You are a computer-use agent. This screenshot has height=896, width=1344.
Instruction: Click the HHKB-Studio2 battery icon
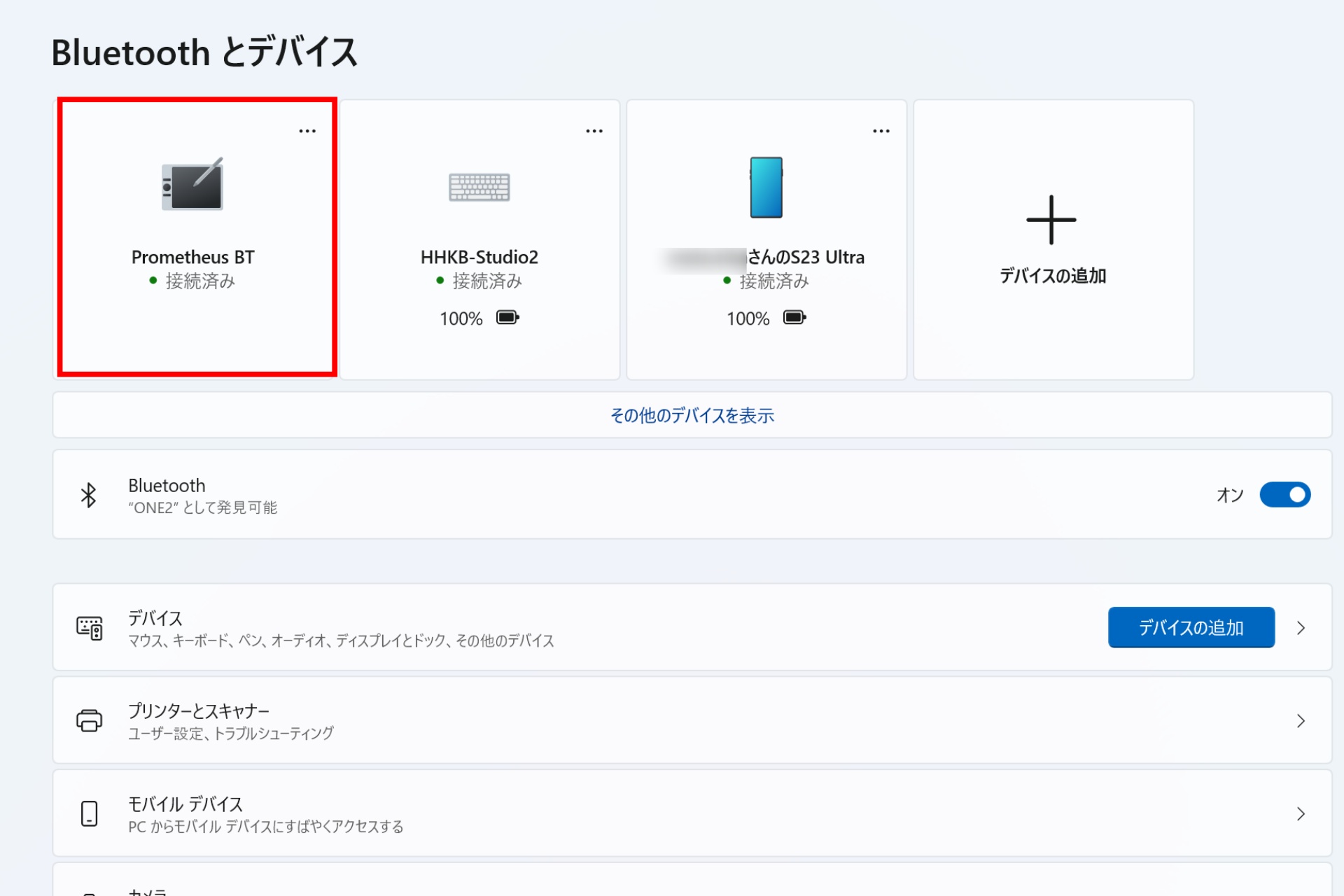(x=507, y=318)
